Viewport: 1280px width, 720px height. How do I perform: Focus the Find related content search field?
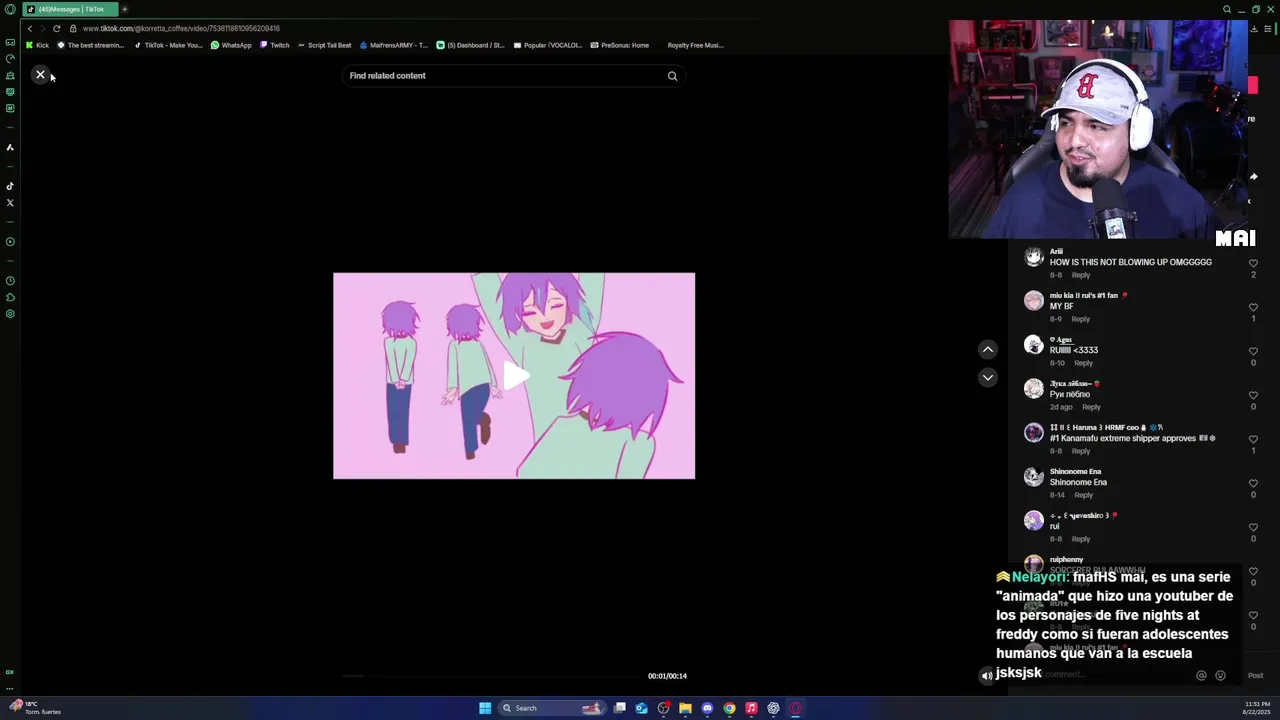[x=513, y=76]
